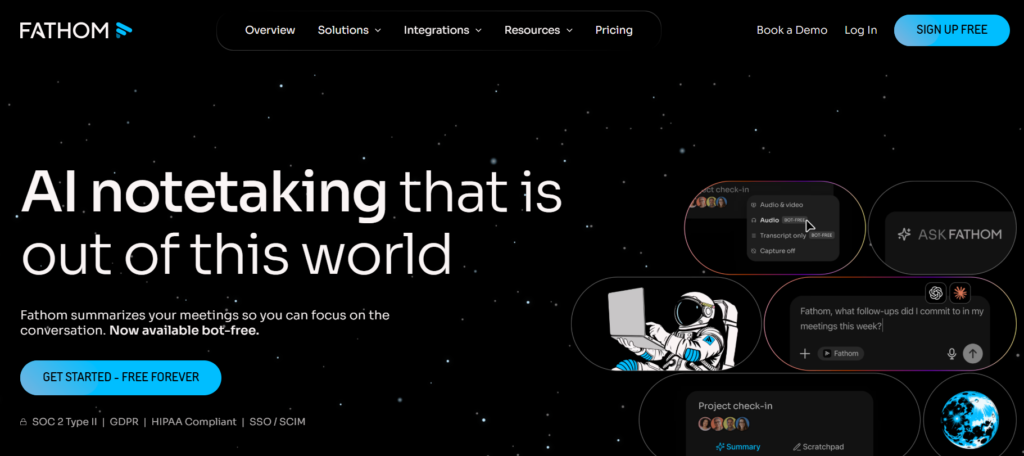Expand the Integrations dropdown menu
The height and width of the screenshot is (456, 1024).
pyautogui.click(x=443, y=30)
